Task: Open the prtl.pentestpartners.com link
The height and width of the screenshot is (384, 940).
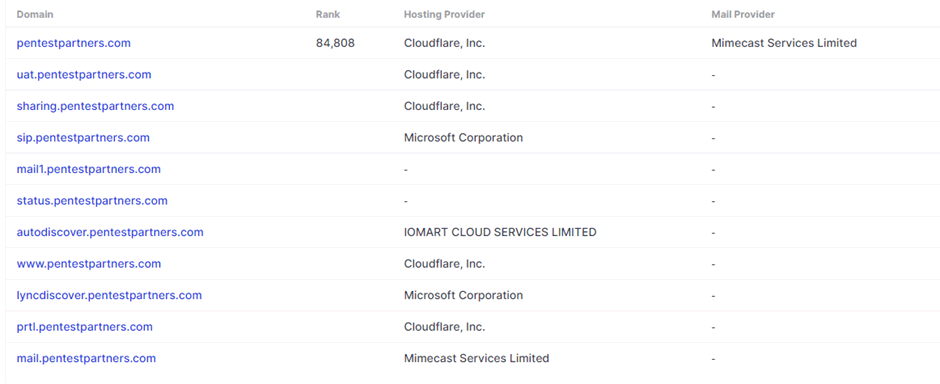Action: (x=85, y=327)
